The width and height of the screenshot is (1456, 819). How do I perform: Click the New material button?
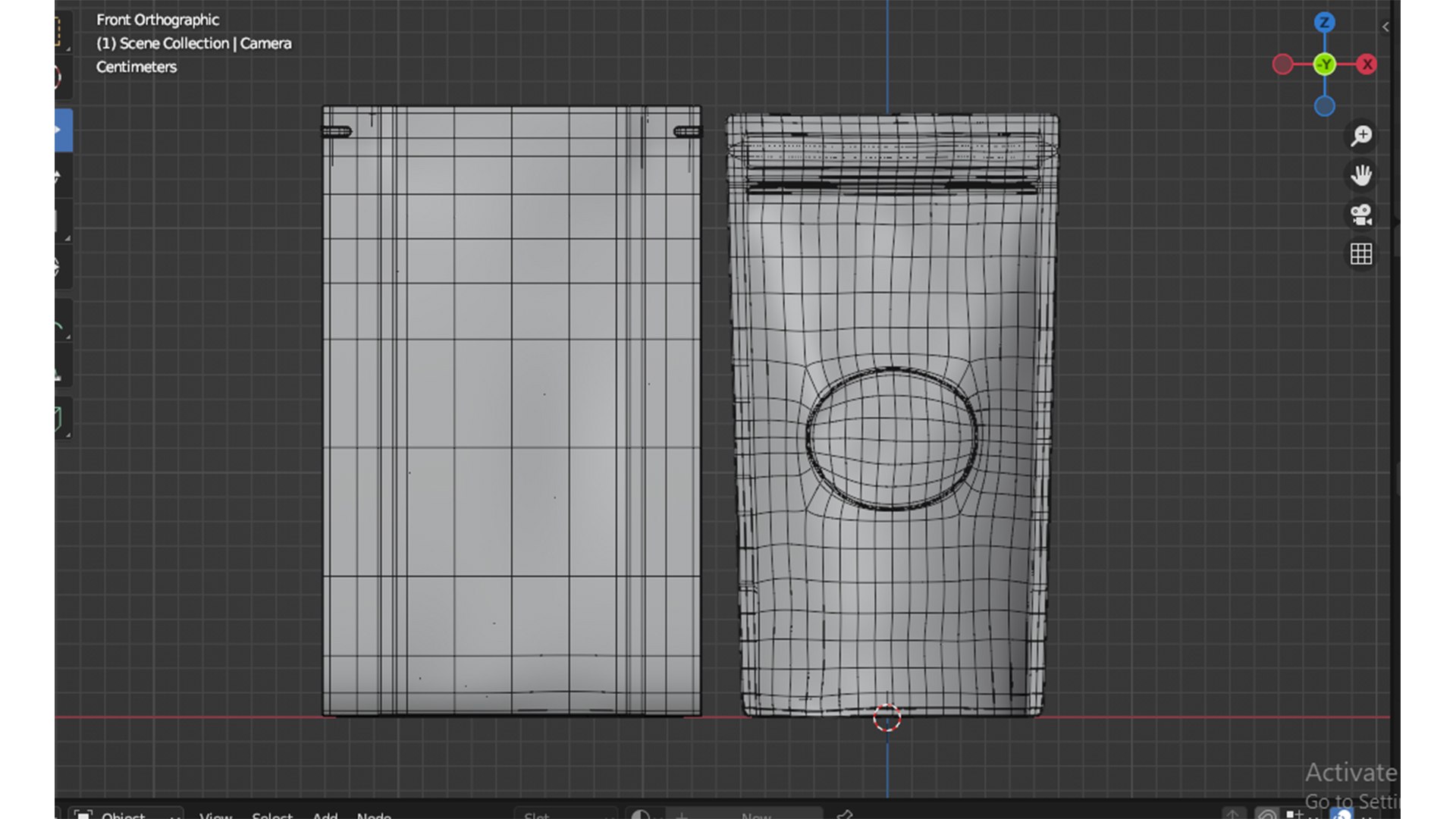tap(746, 814)
